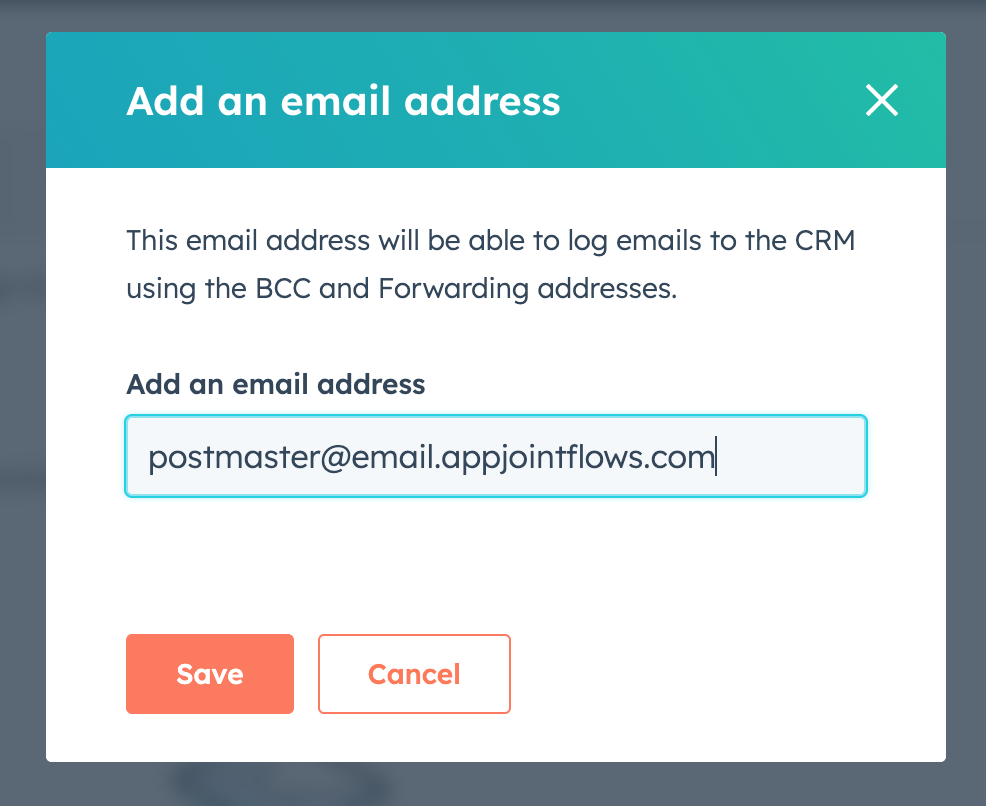The image size is (986, 806).
Task: Focus the email address input field
Action: (495, 457)
